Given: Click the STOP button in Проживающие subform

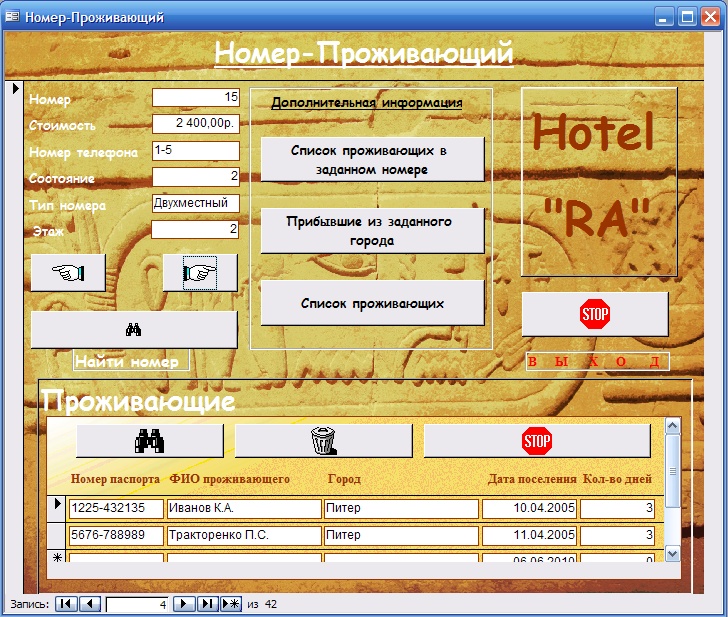Looking at the screenshot, I should click(537, 441).
